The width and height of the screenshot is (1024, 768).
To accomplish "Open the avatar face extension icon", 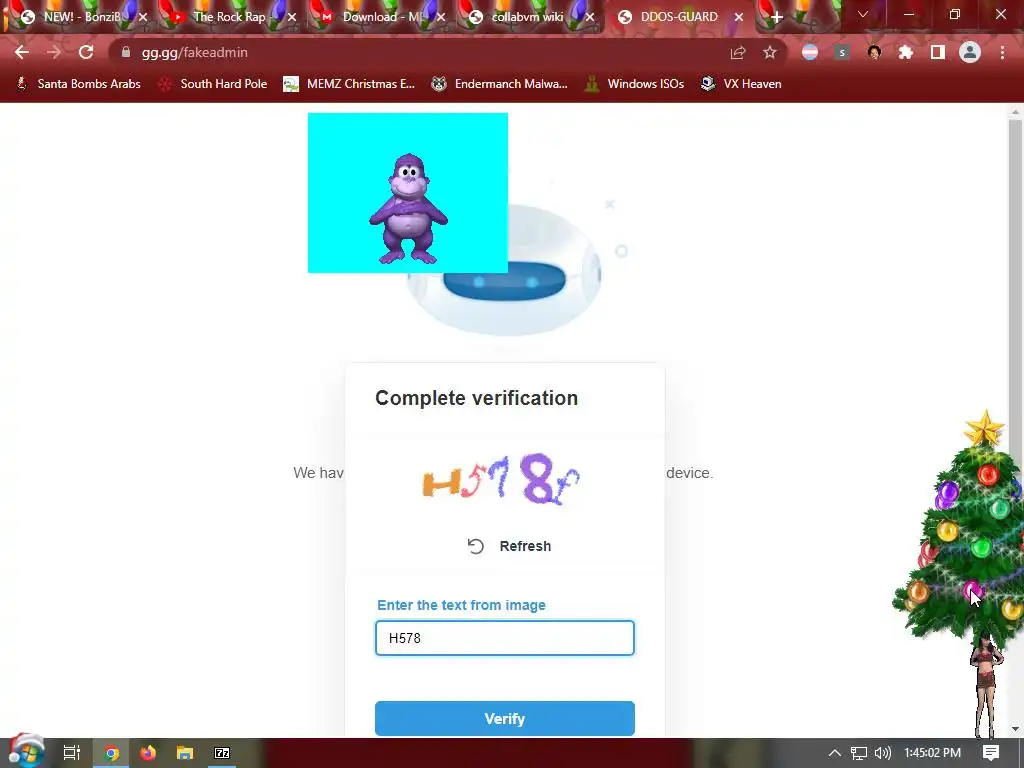I will click(874, 52).
